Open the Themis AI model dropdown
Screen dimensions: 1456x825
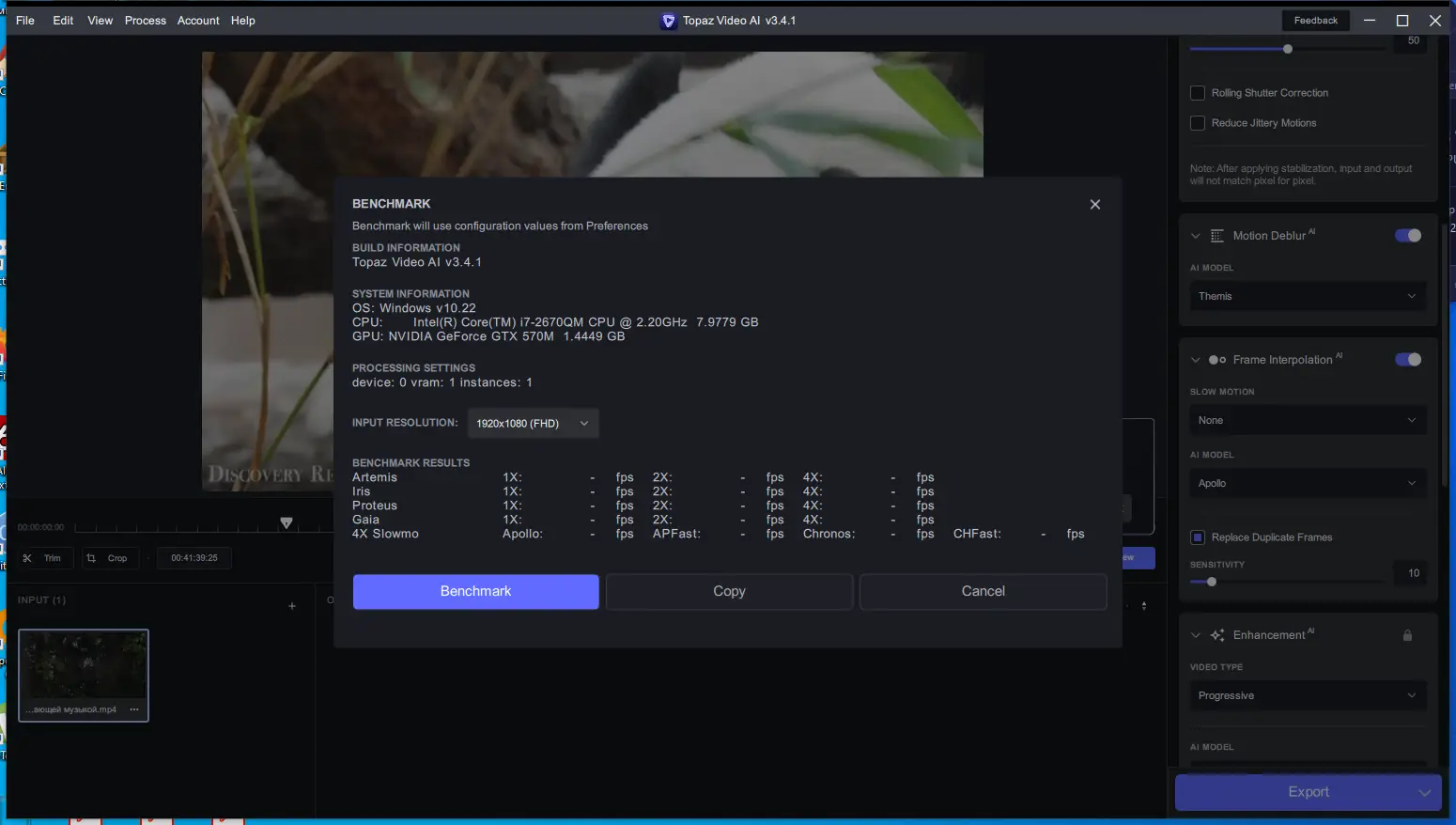click(1308, 296)
